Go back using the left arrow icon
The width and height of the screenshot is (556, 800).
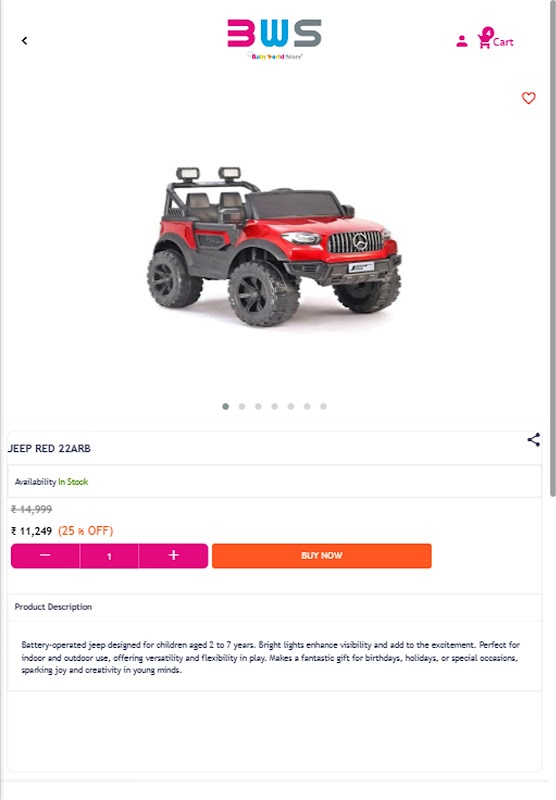[x=24, y=40]
